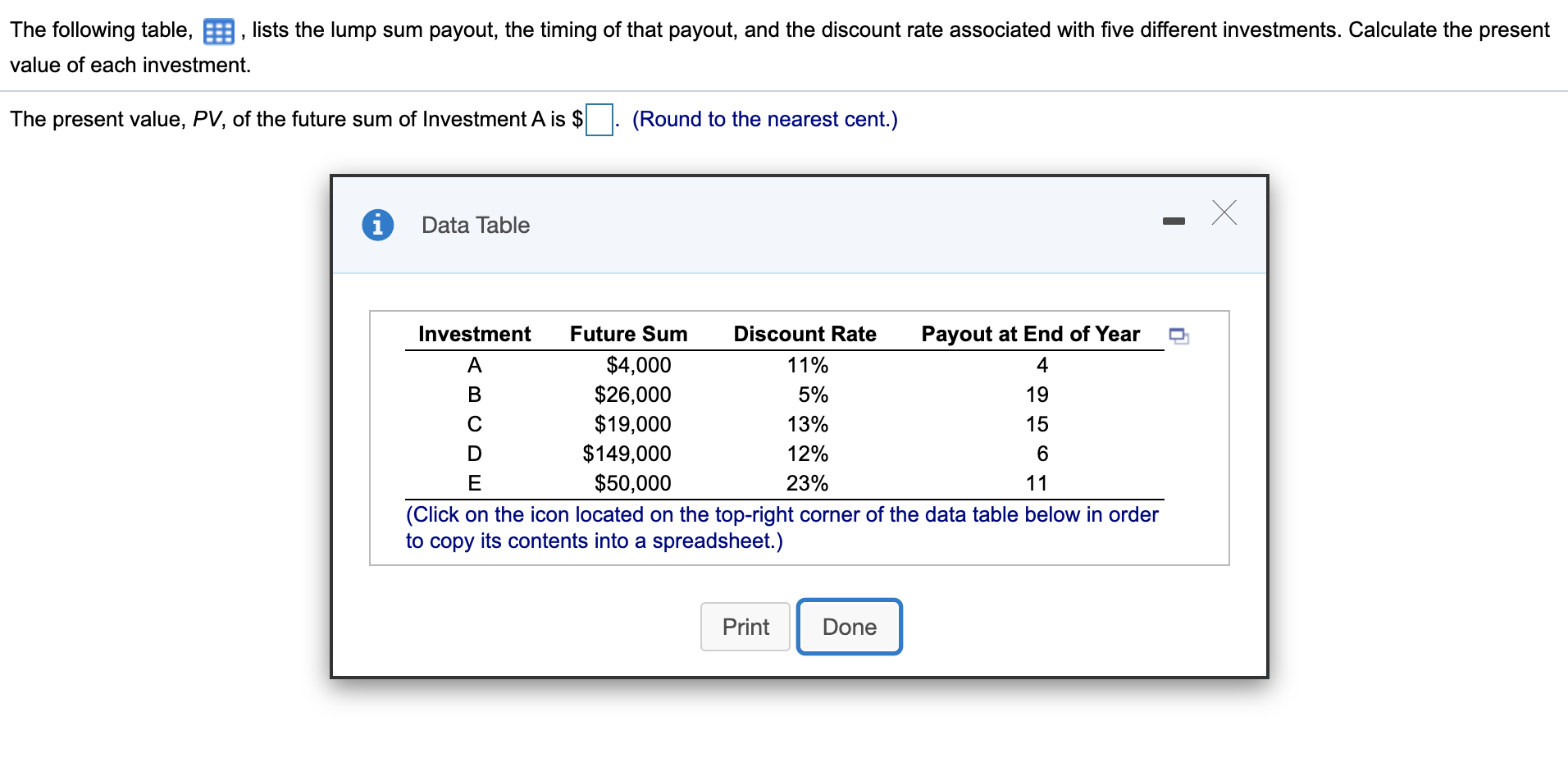Click the Investment D row label

(x=474, y=454)
